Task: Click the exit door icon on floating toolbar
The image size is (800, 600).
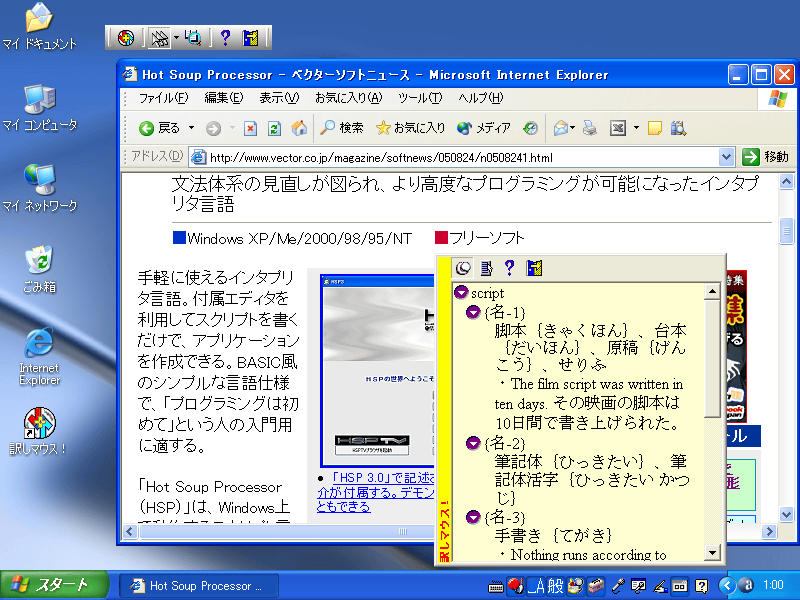Action: pyautogui.click(x=251, y=38)
